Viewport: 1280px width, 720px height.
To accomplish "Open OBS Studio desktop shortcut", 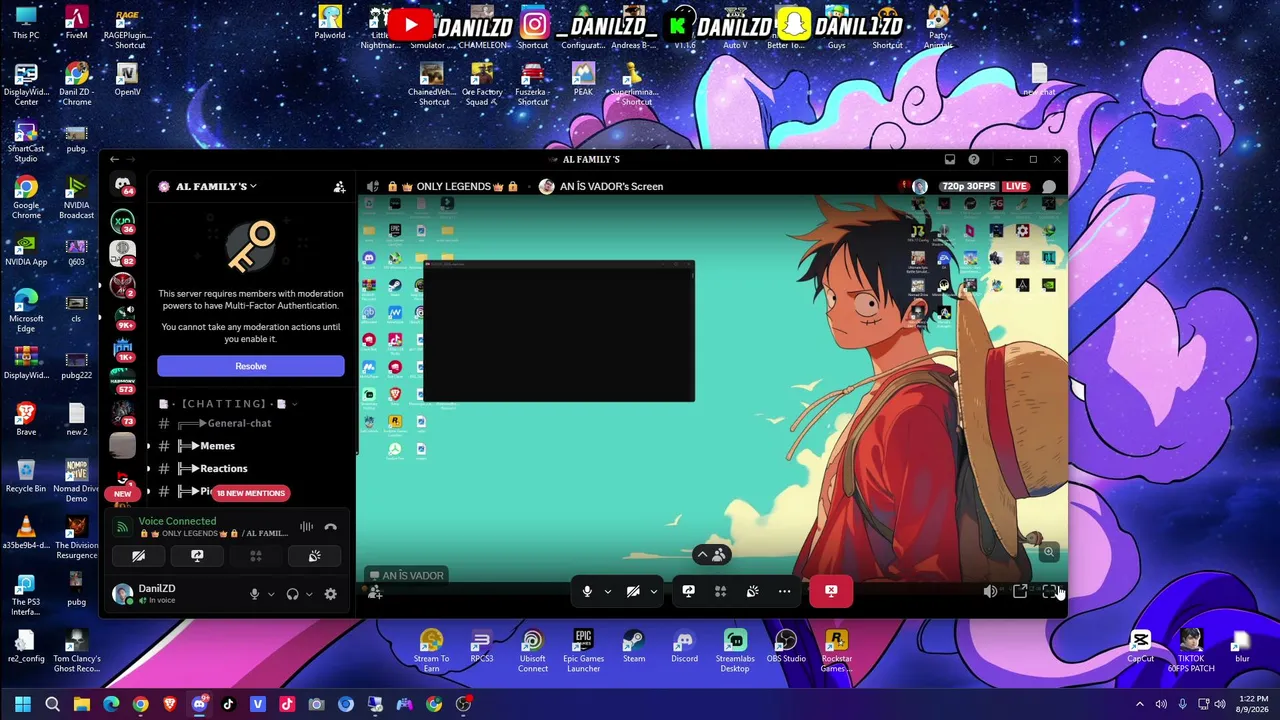I will [786, 646].
